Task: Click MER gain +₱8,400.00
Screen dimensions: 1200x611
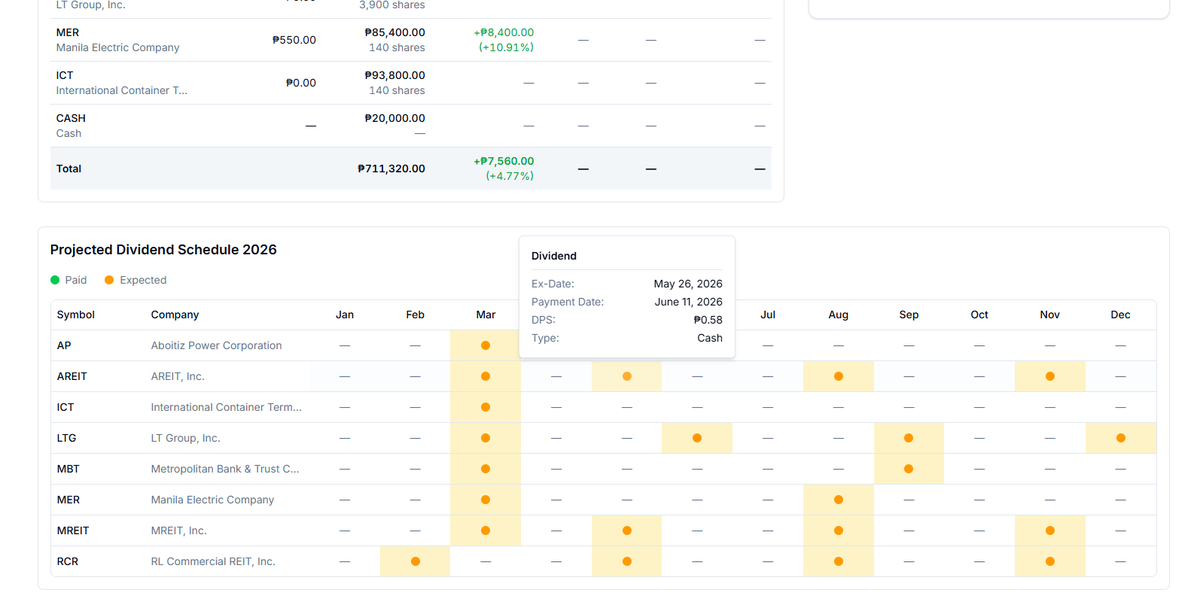Action: [503, 32]
